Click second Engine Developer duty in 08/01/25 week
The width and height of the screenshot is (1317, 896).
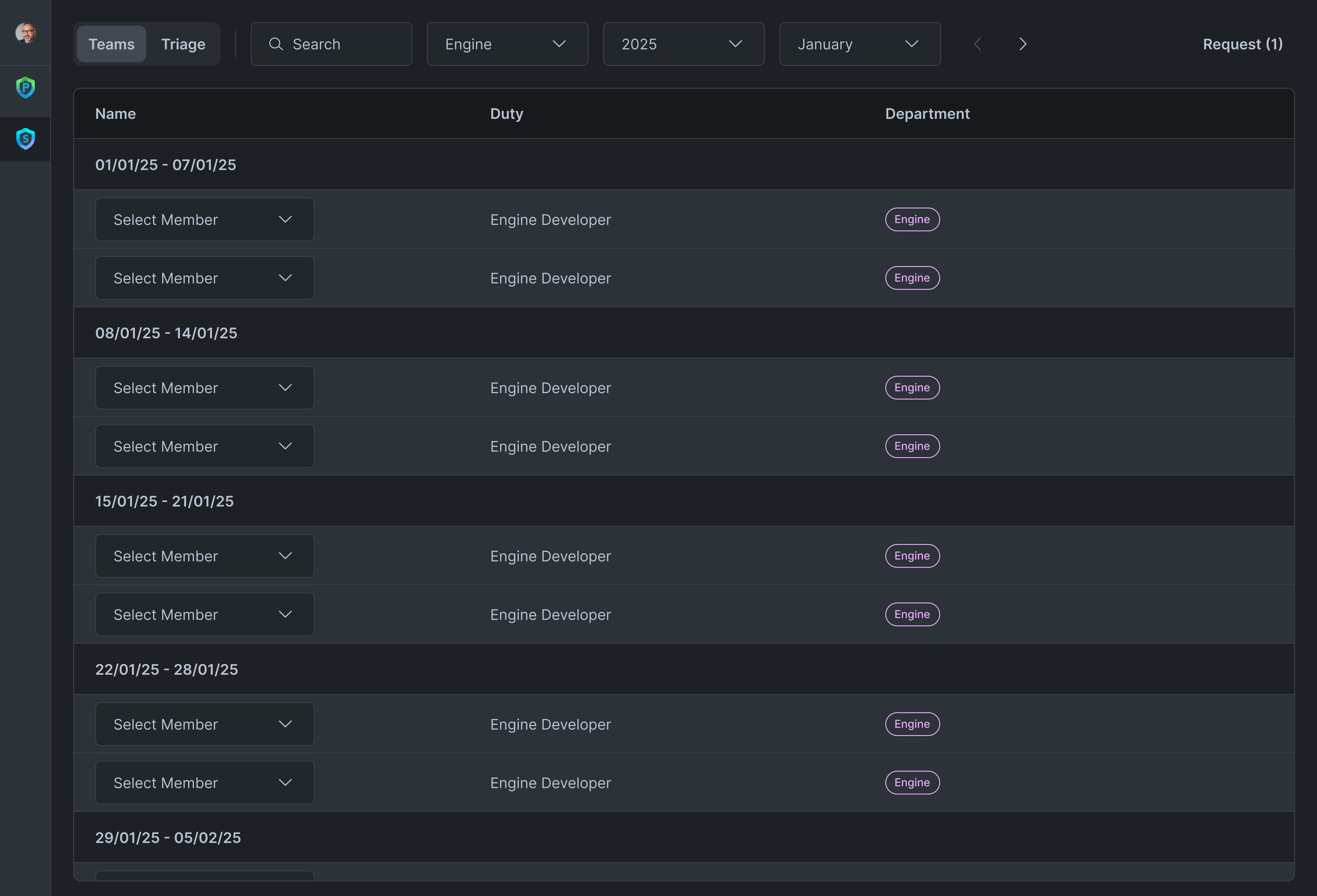point(550,446)
